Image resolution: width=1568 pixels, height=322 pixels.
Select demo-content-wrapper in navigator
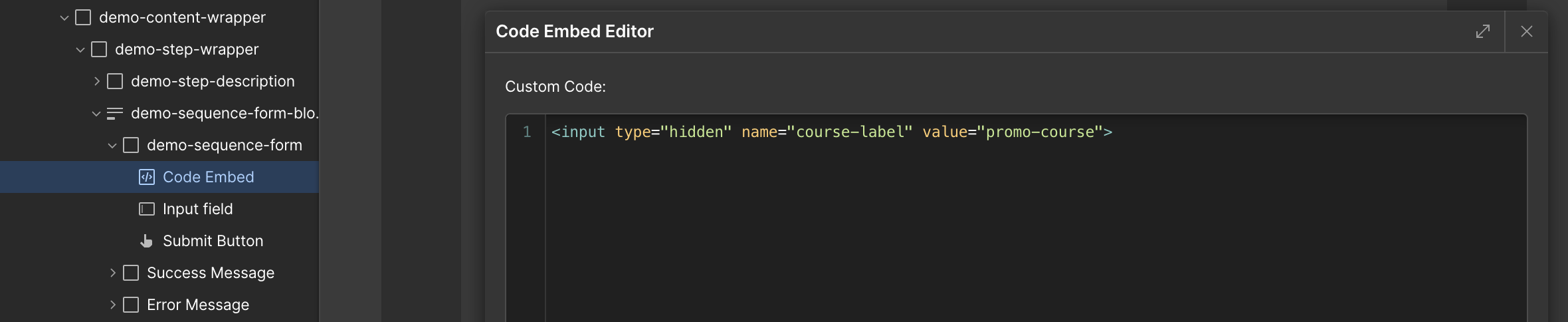(182, 17)
